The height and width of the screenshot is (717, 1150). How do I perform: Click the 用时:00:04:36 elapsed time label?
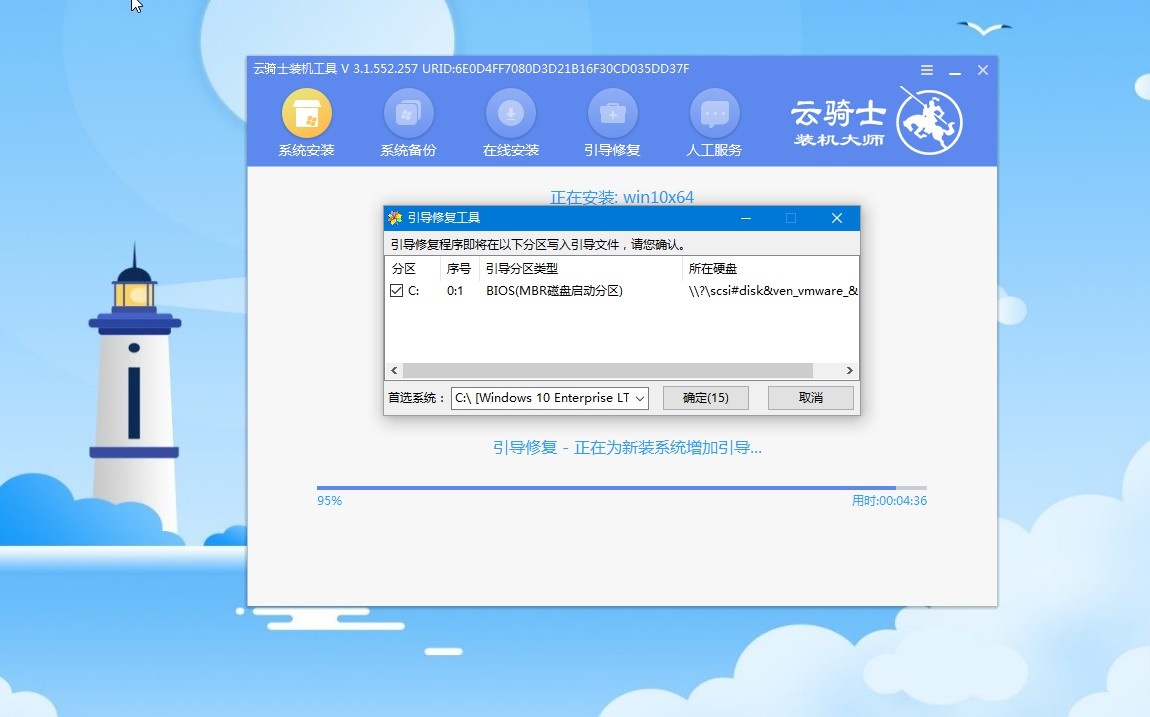coord(889,501)
